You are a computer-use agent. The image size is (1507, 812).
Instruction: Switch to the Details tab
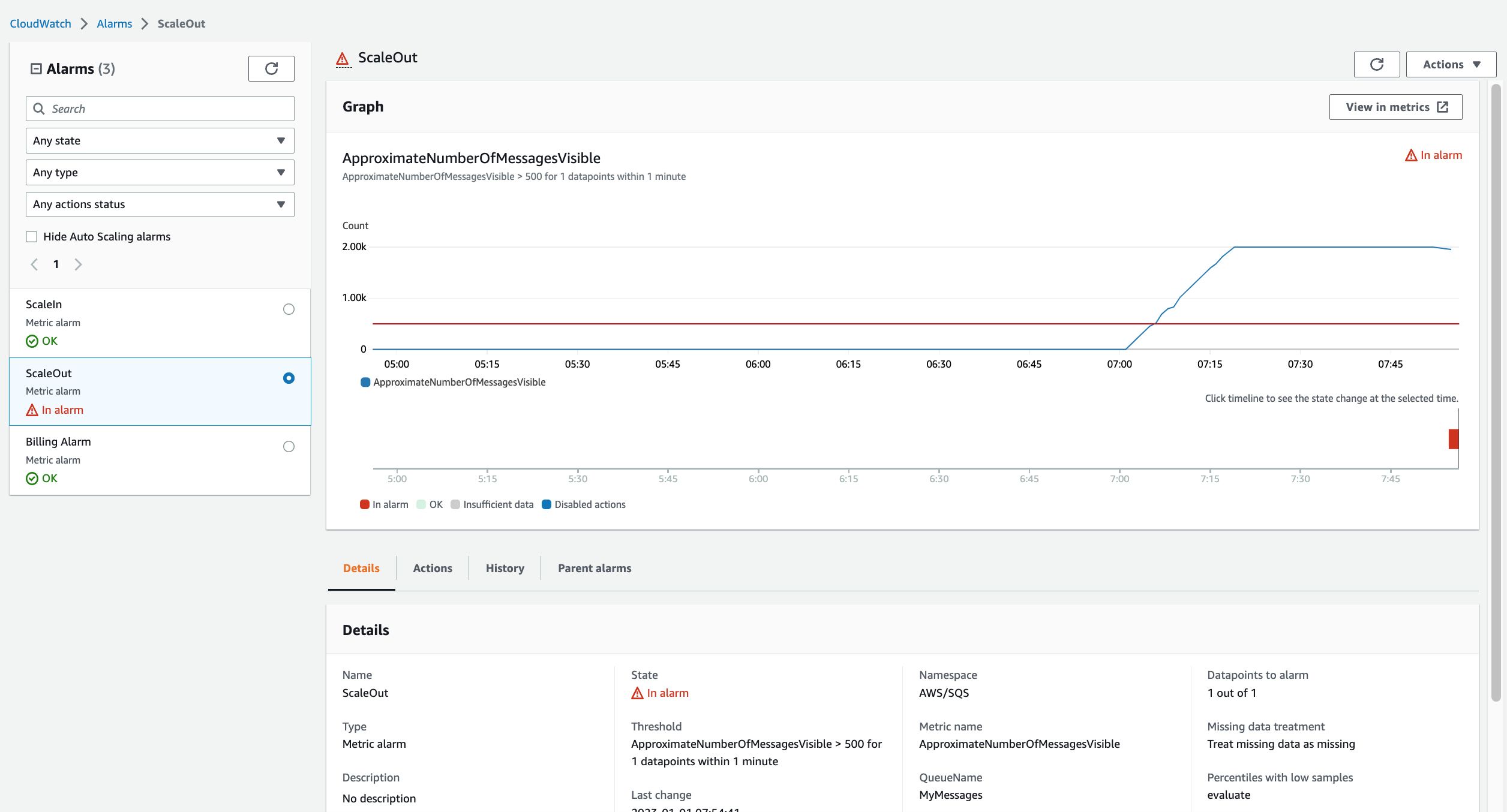361,569
